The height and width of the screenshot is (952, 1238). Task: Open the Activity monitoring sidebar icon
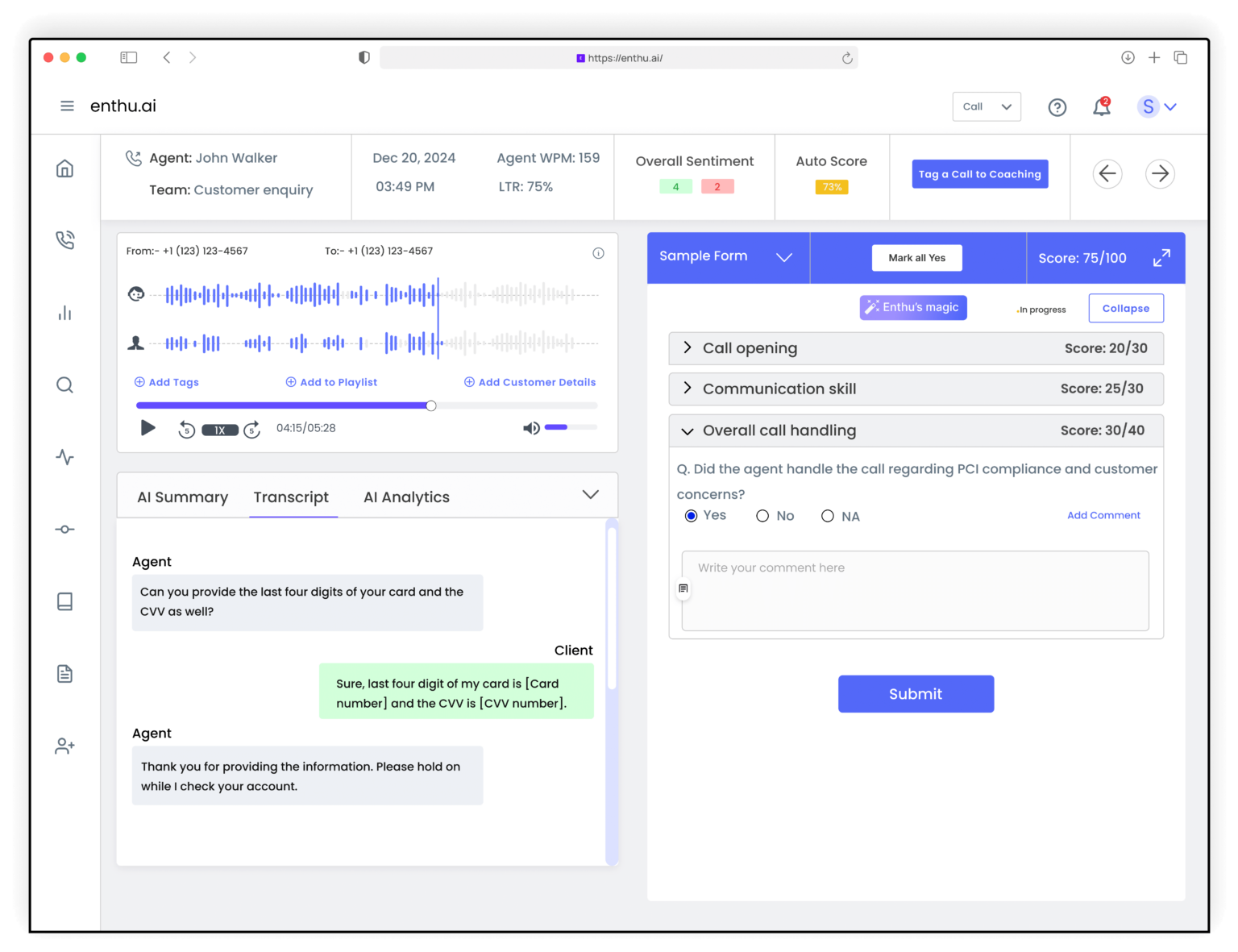pyautogui.click(x=64, y=457)
